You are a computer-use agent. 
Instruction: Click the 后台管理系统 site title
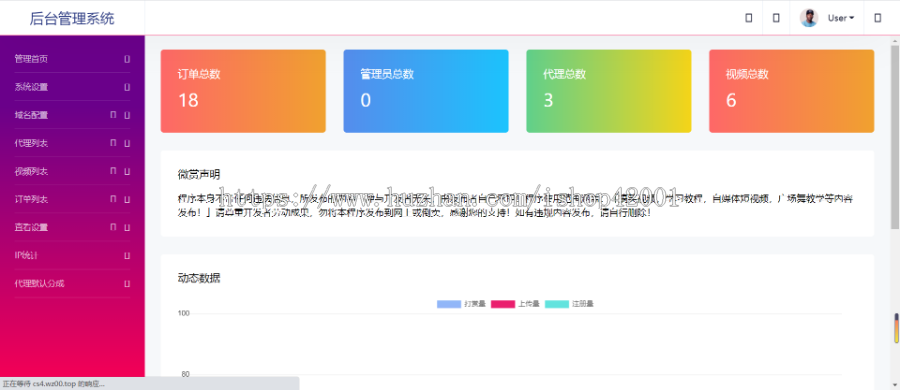(72, 18)
